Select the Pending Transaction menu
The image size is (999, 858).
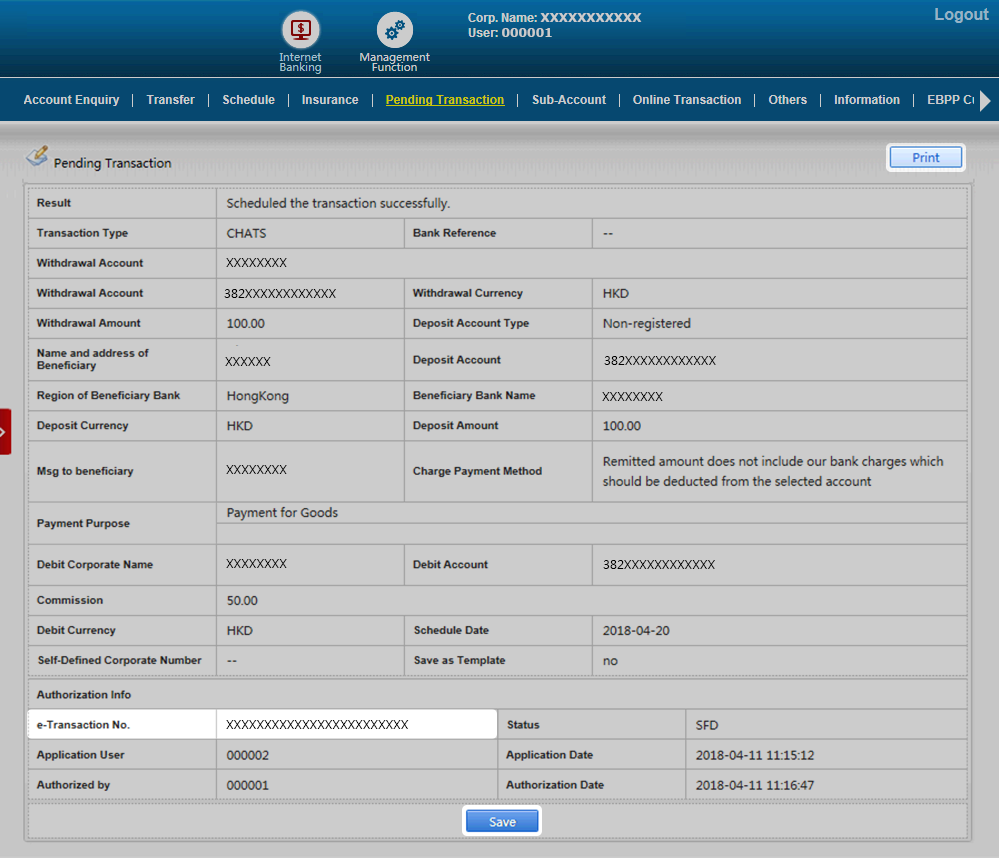pos(444,100)
